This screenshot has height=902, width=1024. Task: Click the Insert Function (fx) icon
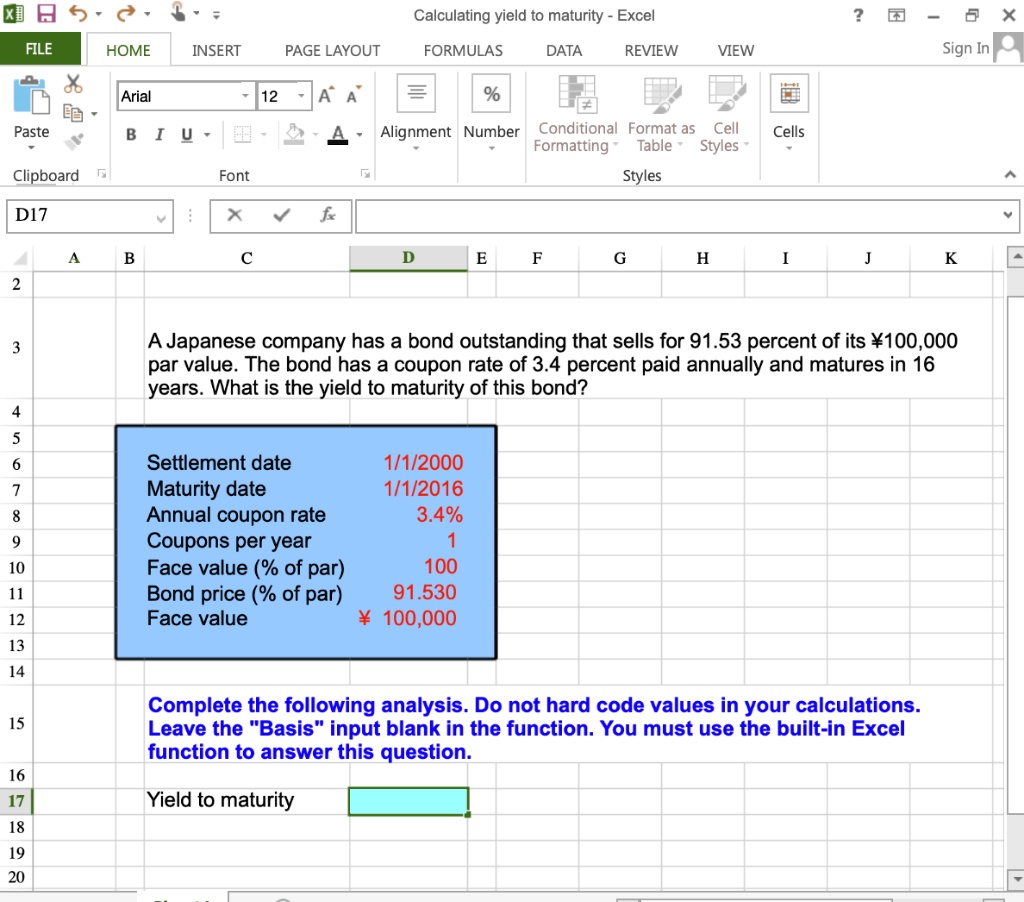[329, 215]
